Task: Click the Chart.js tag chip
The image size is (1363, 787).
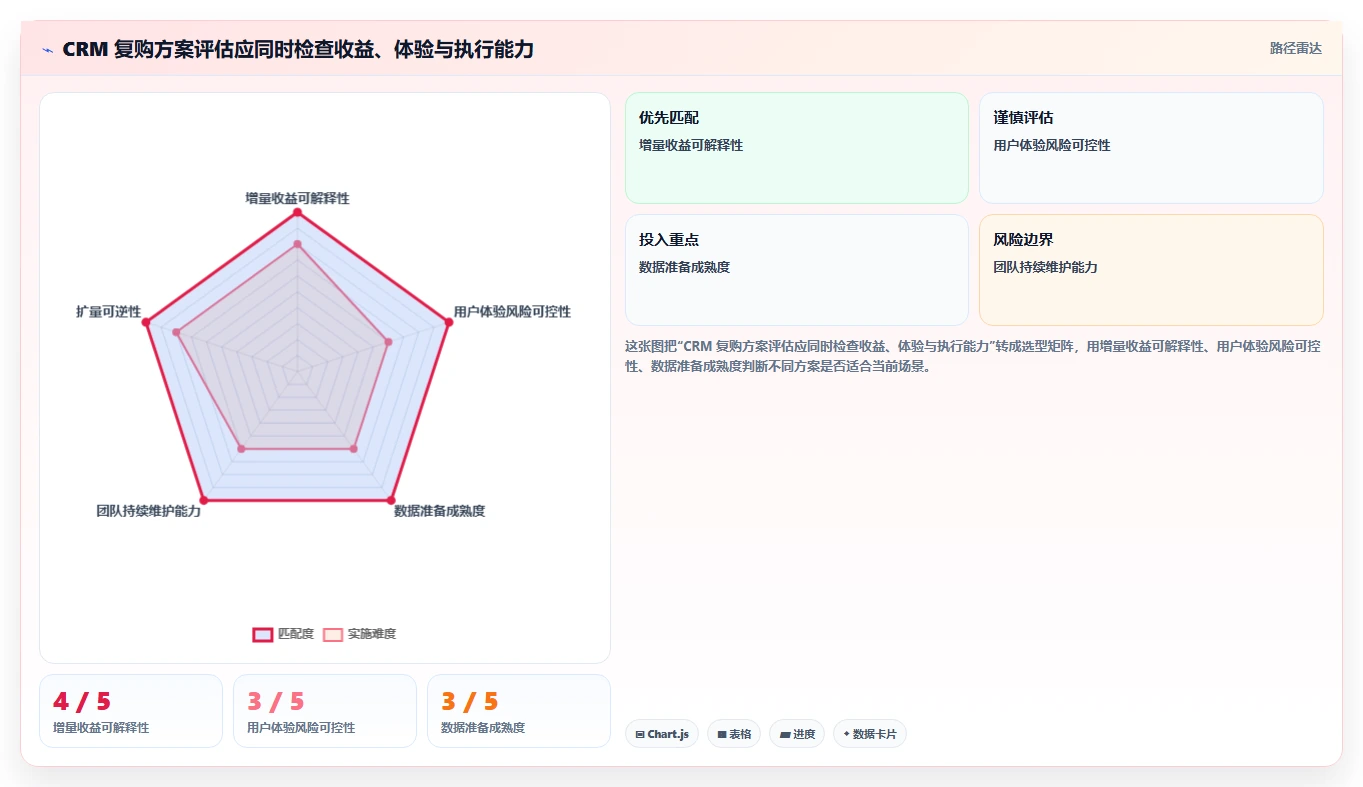Action: (x=662, y=734)
